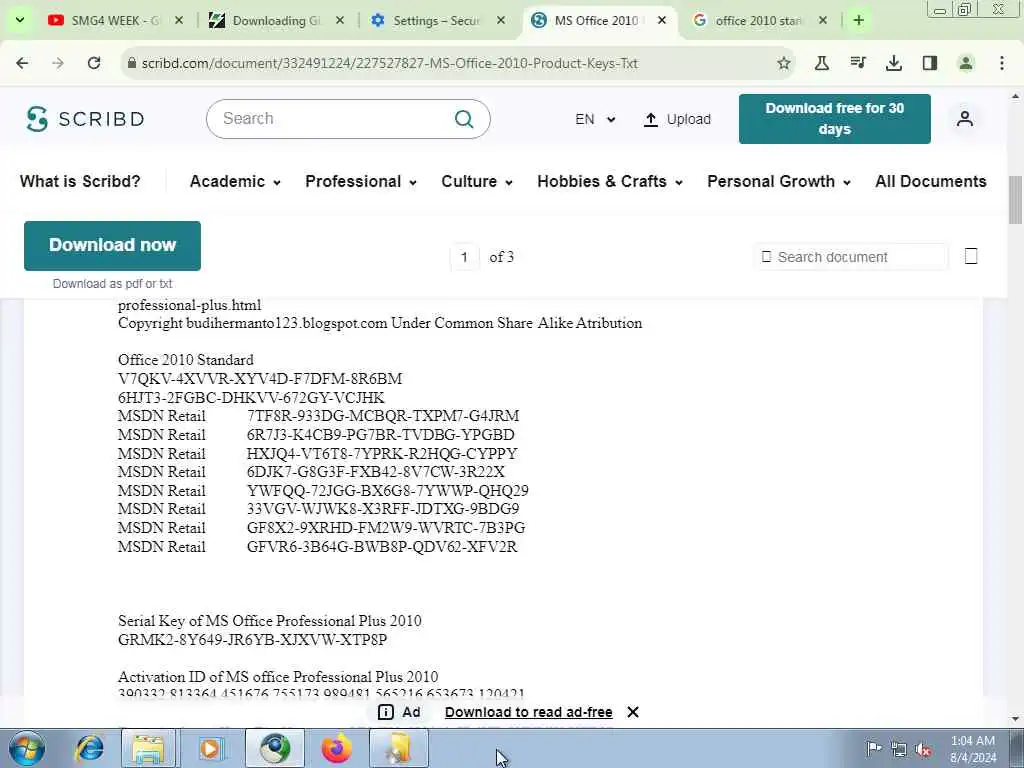
Task: Go back to previous page
Action: click(x=22, y=63)
